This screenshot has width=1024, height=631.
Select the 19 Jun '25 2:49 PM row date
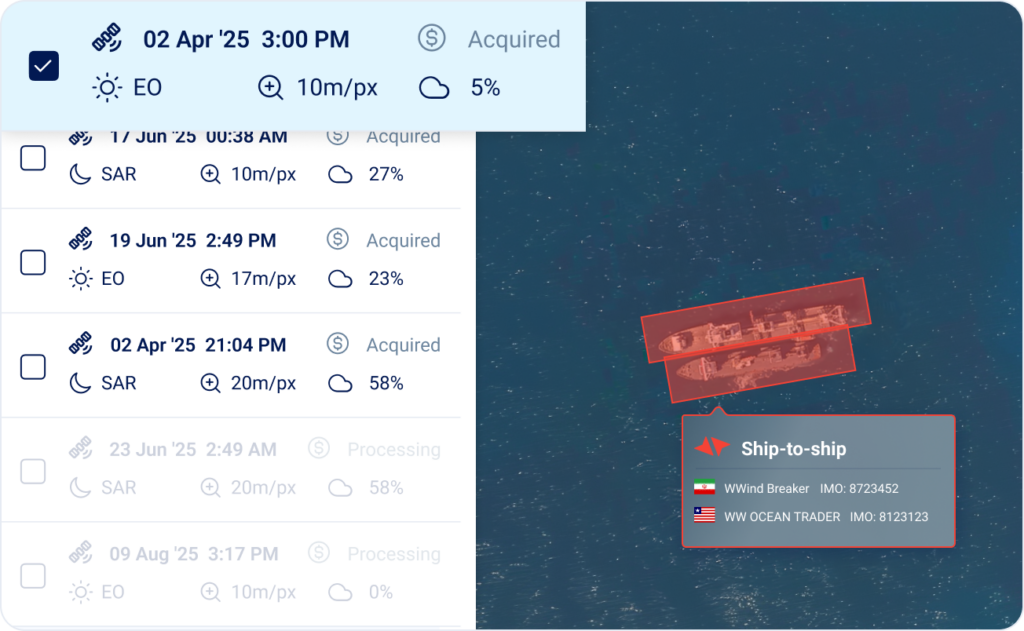pos(193,241)
